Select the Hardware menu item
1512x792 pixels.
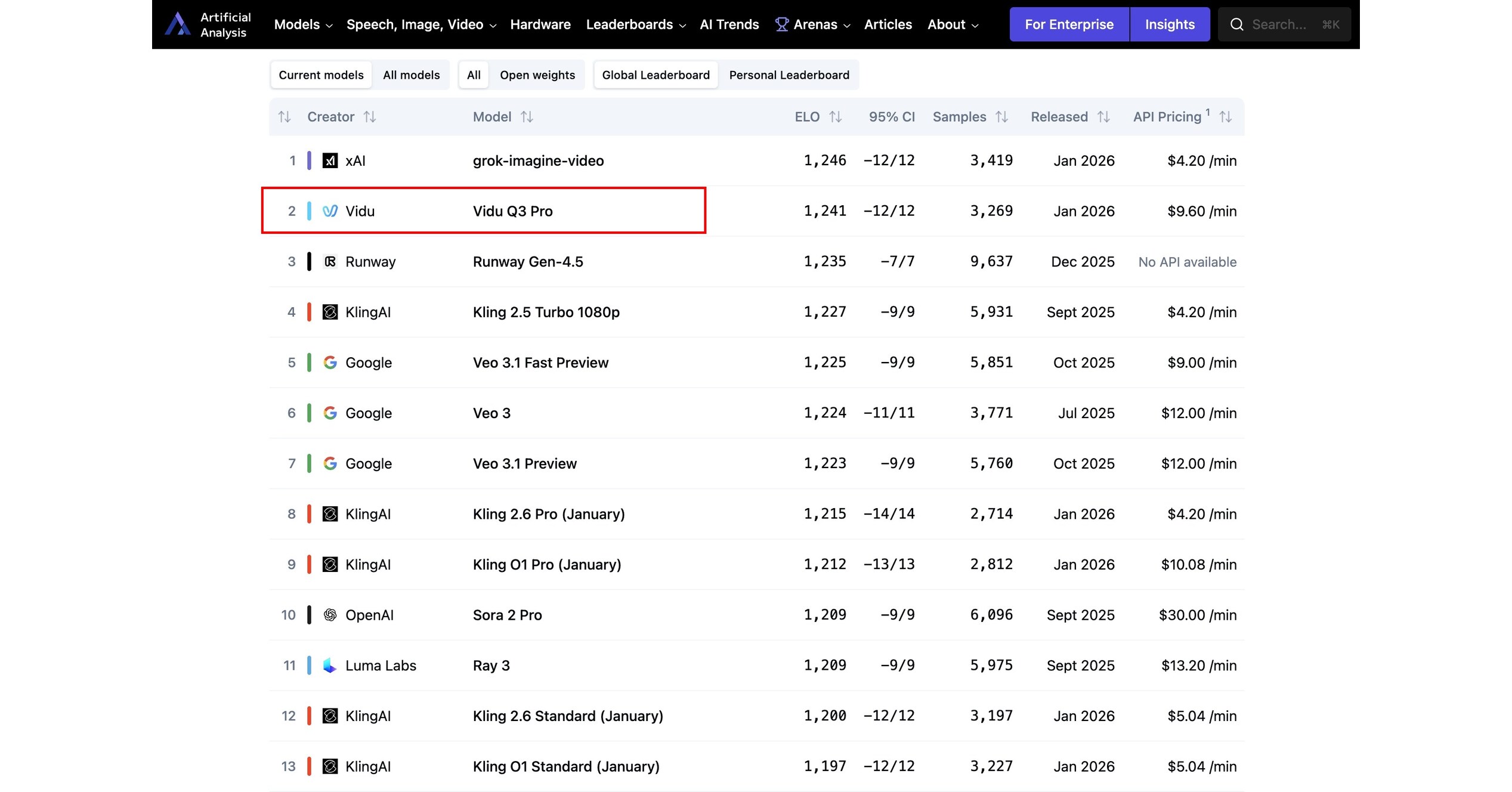pyautogui.click(x=540, y=24)
